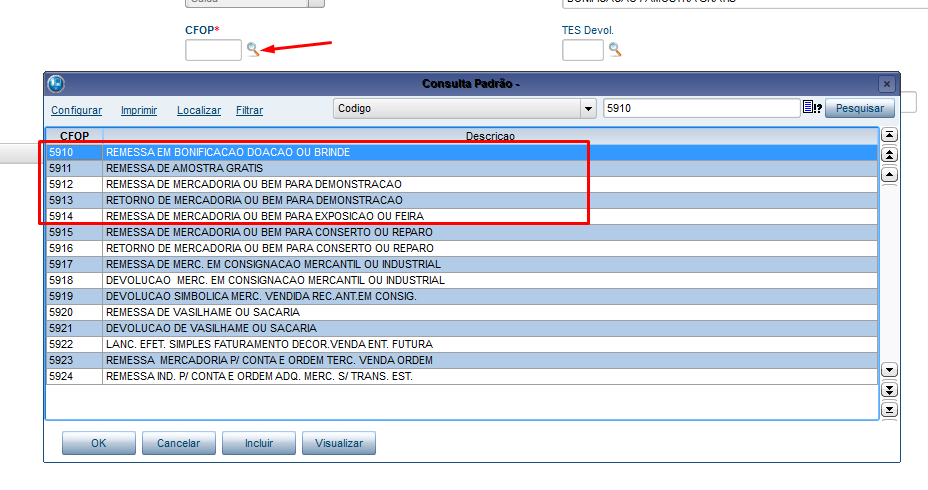
Task: Click the 5911 code cell
Action: click(x=75, y=168)
